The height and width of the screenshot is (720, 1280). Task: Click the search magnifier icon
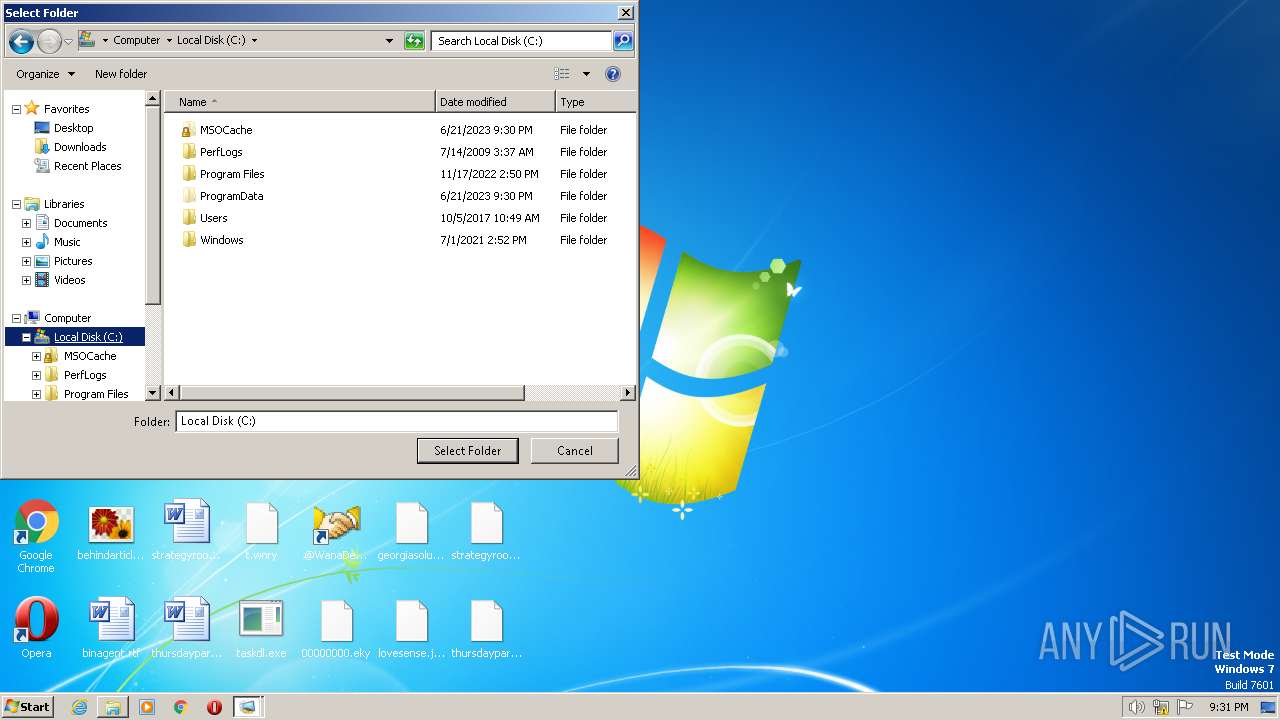[623, 41]
